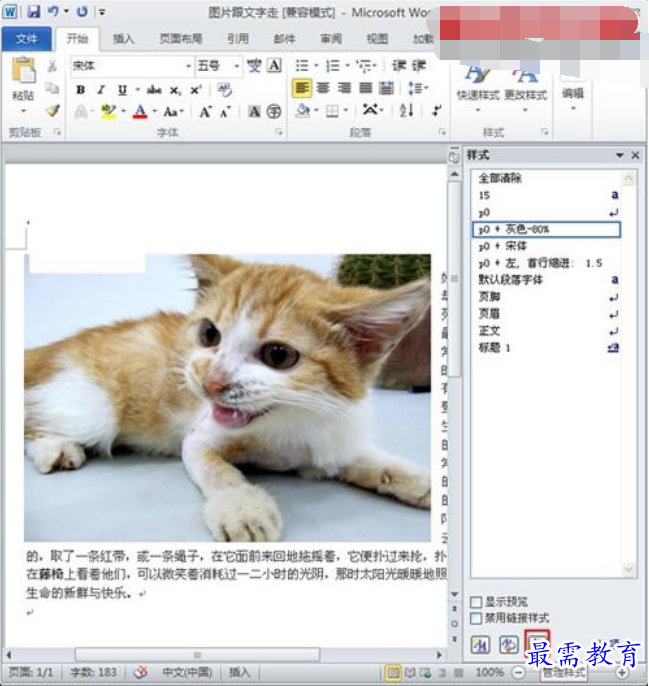
Task: Switch to the 页面布局 tab
Action: point(180,39)
